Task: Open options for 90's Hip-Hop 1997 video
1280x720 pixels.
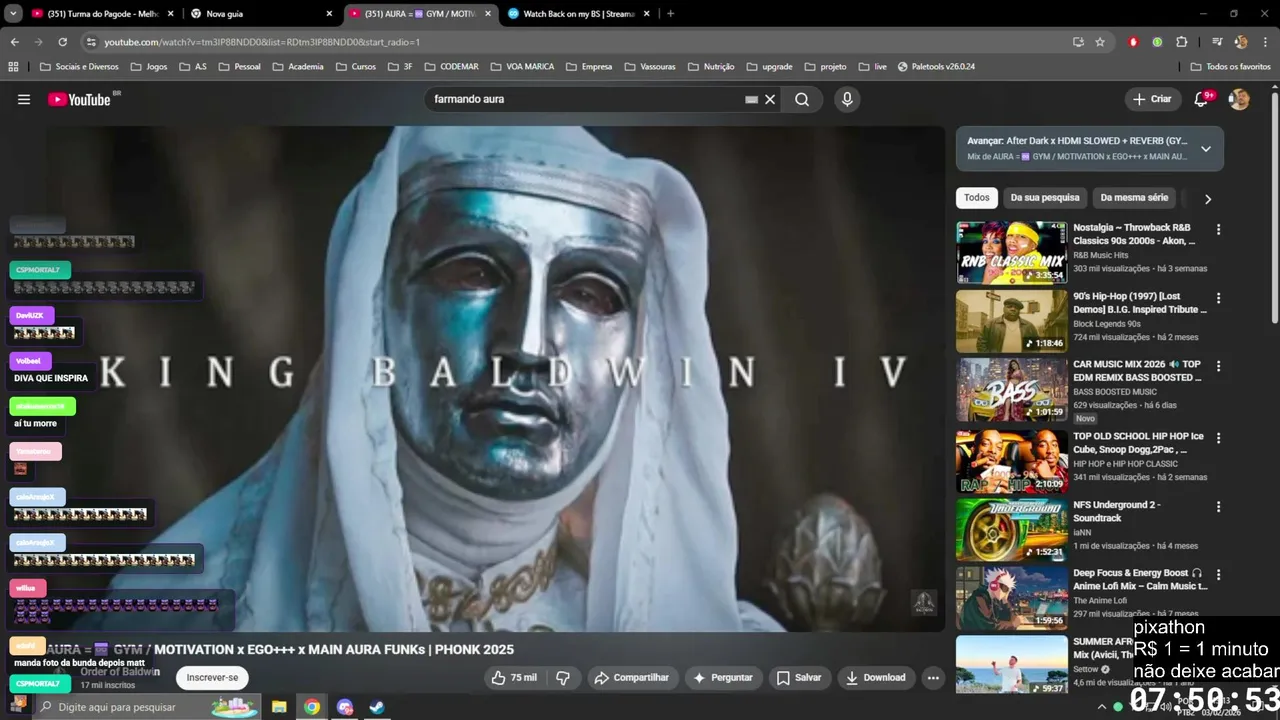Action: pos(1218,298)
